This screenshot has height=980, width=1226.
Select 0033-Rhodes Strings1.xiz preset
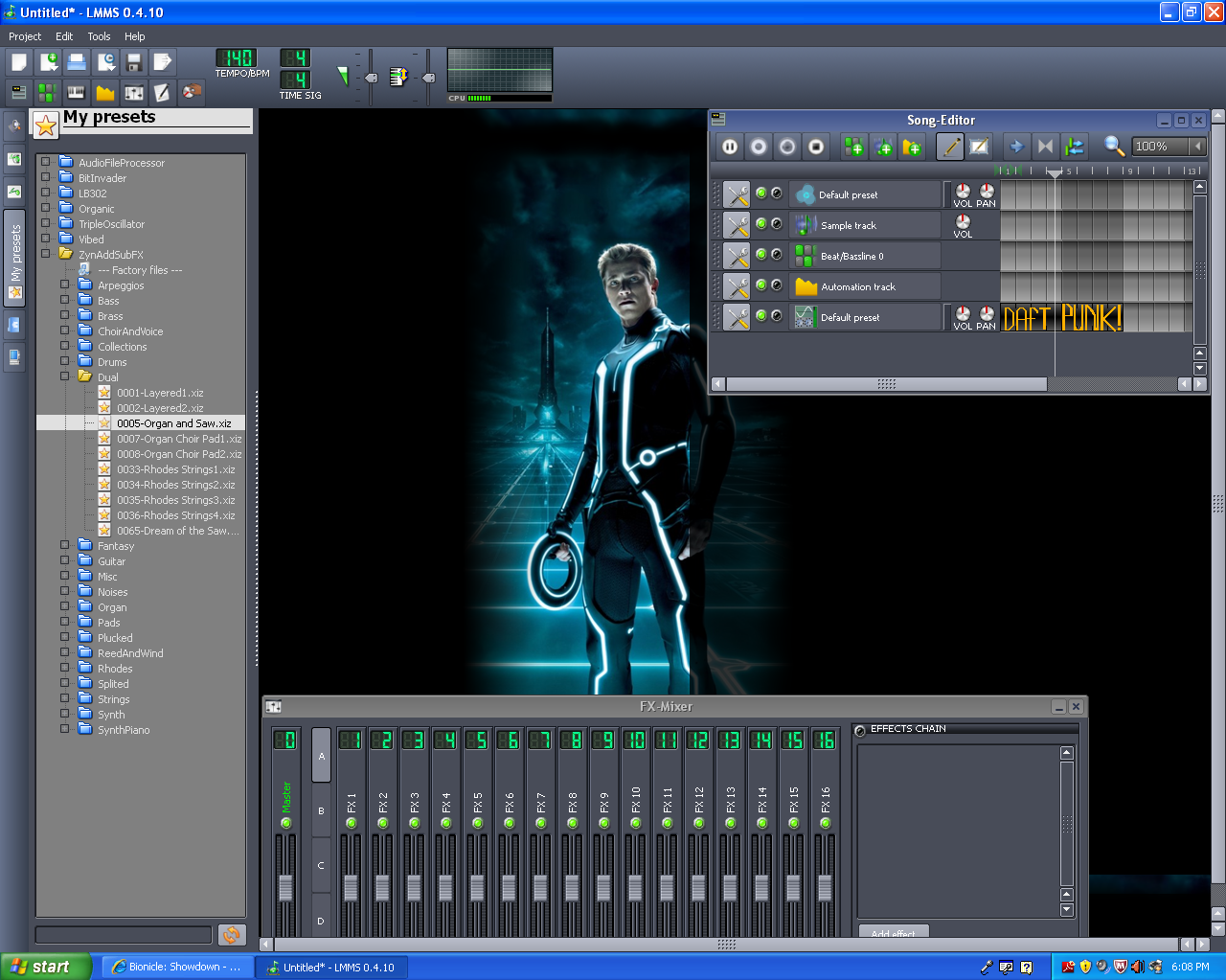[x=175, y=469]
